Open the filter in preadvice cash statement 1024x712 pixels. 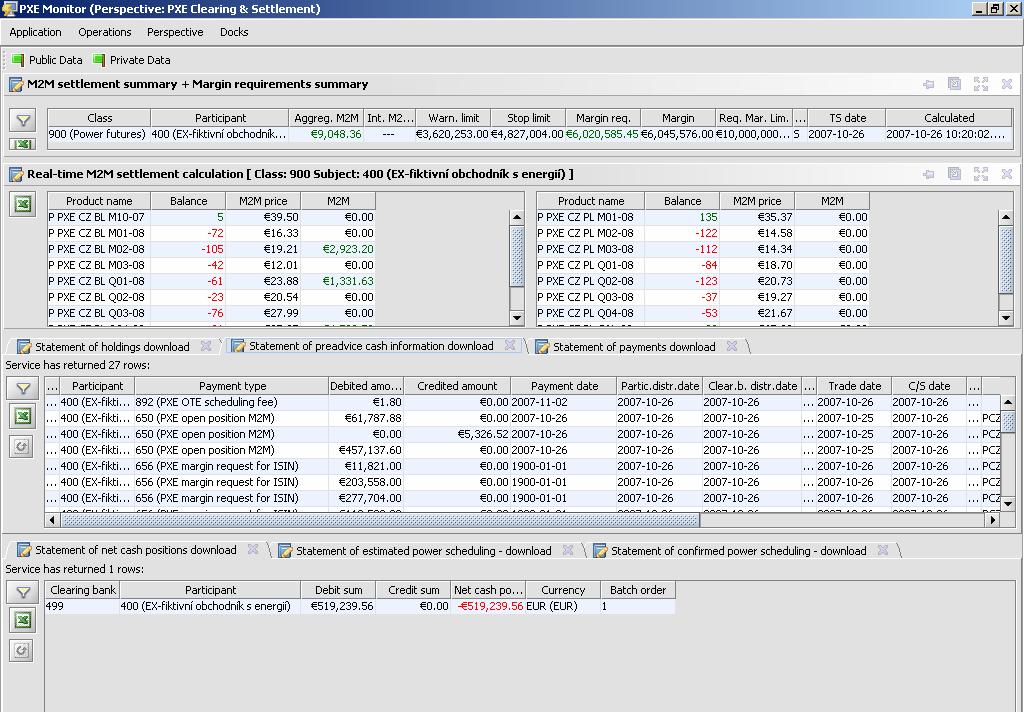click(x=23, y=388)
